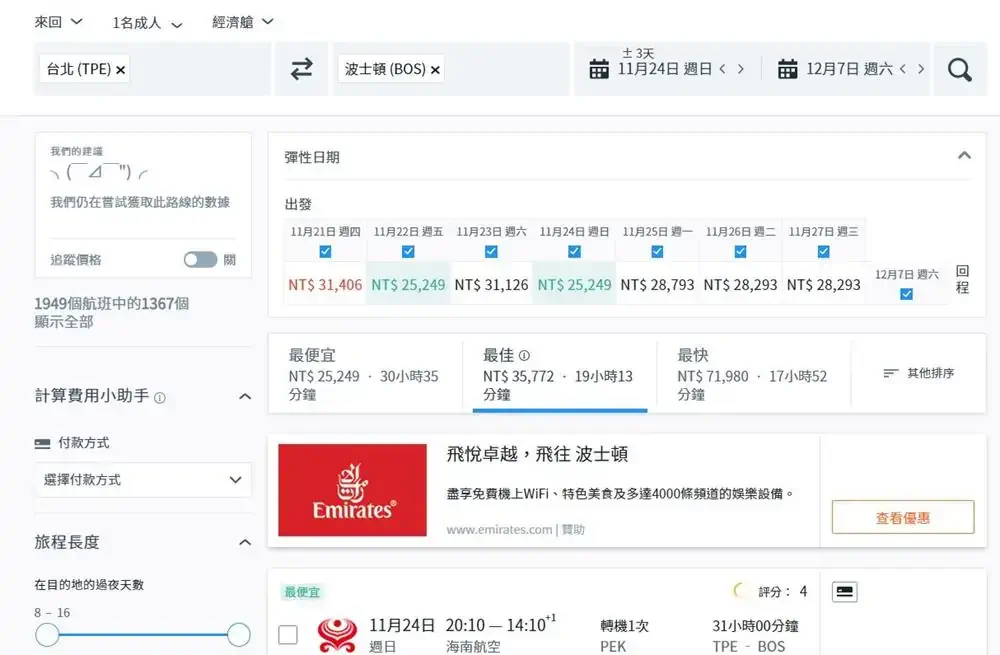The height and width of the screenshot is (655, 1000).
Task: Uncheck the 11月27日 週三 departure checkbox
Action: [823, 251]
